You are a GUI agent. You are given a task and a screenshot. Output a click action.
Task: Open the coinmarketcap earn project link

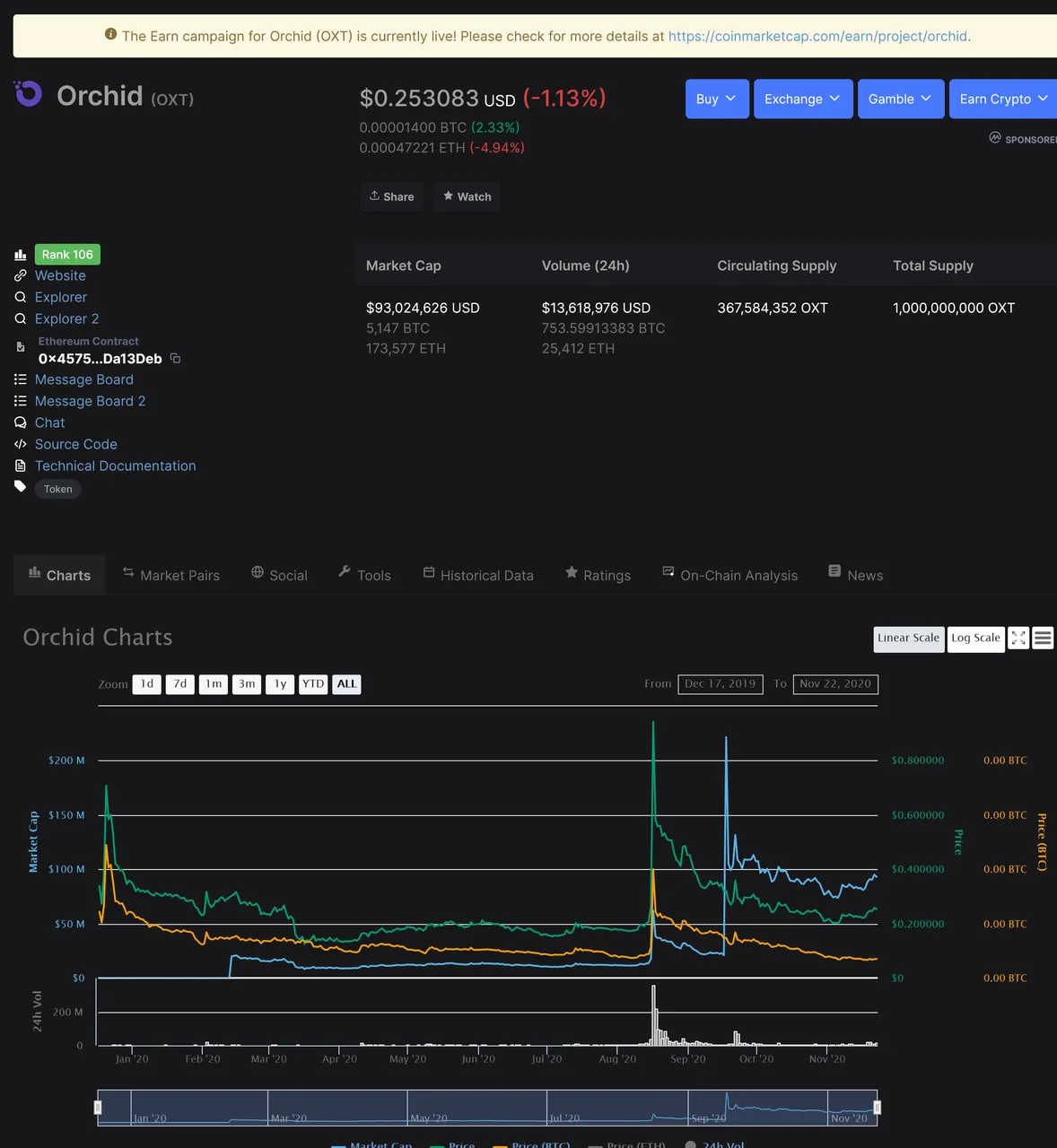point(817,36)
